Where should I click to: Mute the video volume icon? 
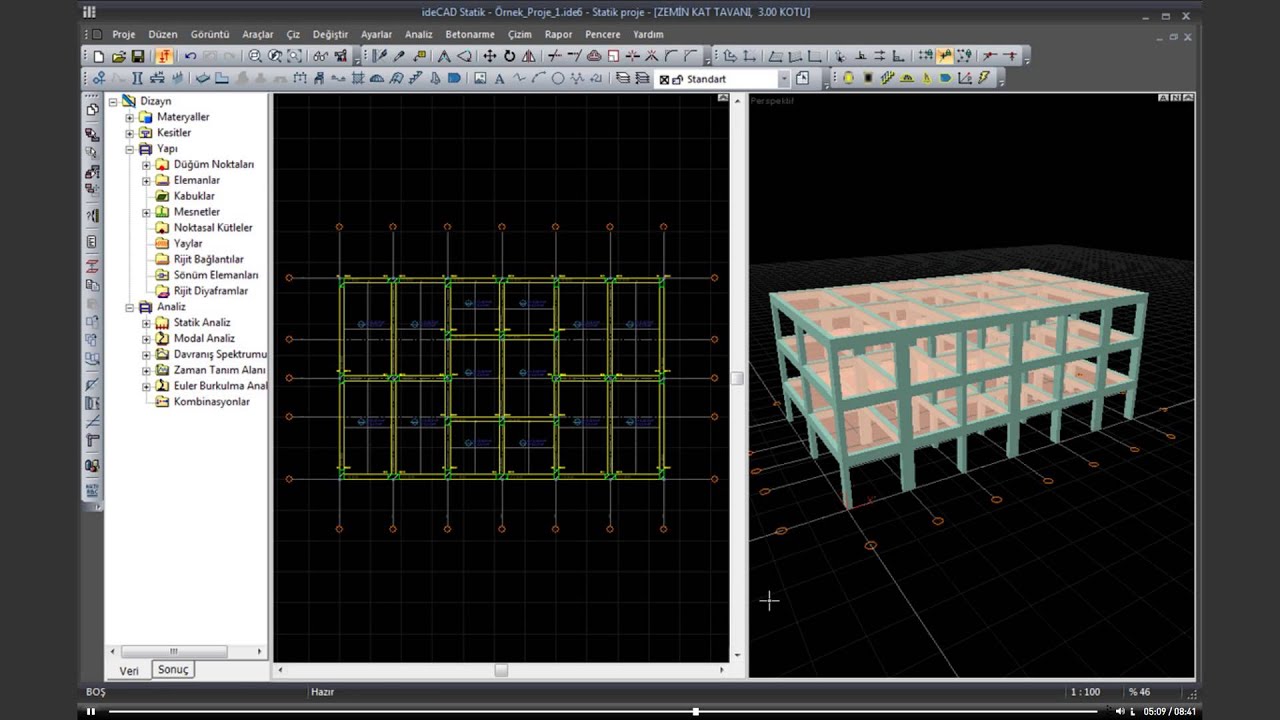pyautogui.click(x=1120, y=711)
